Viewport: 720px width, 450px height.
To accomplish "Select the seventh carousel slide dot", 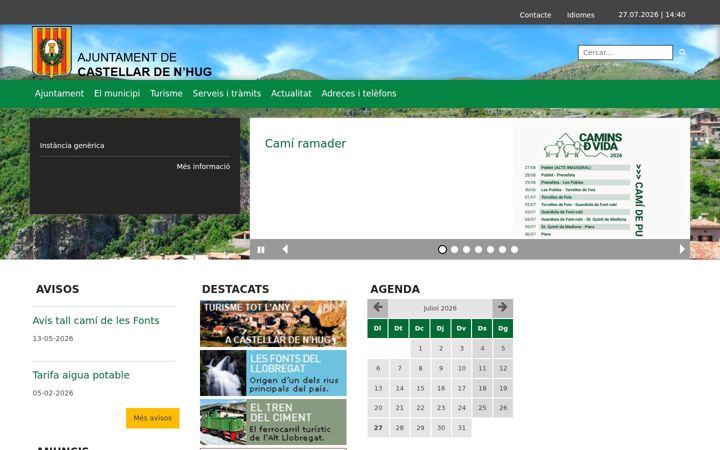I will coord(514,249).
